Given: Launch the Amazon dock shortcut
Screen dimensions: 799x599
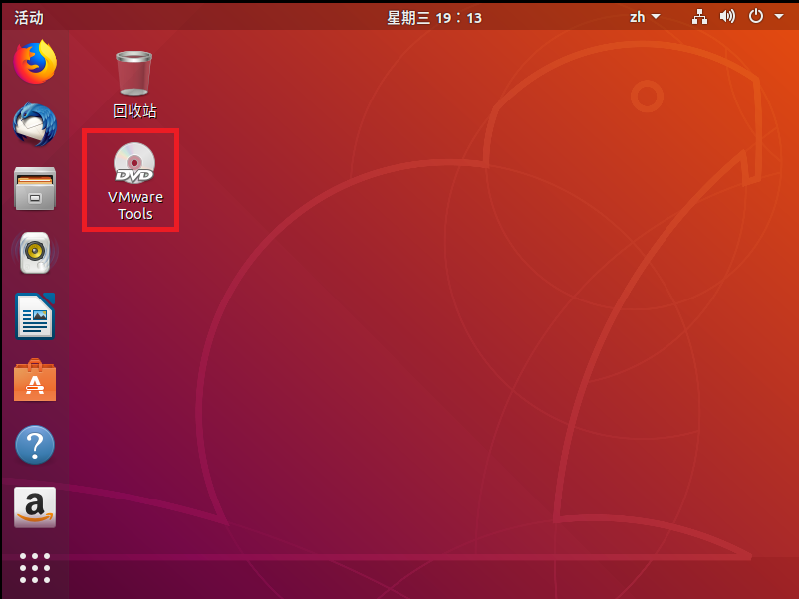Looking at the screenshot, I should coord(35,508).
